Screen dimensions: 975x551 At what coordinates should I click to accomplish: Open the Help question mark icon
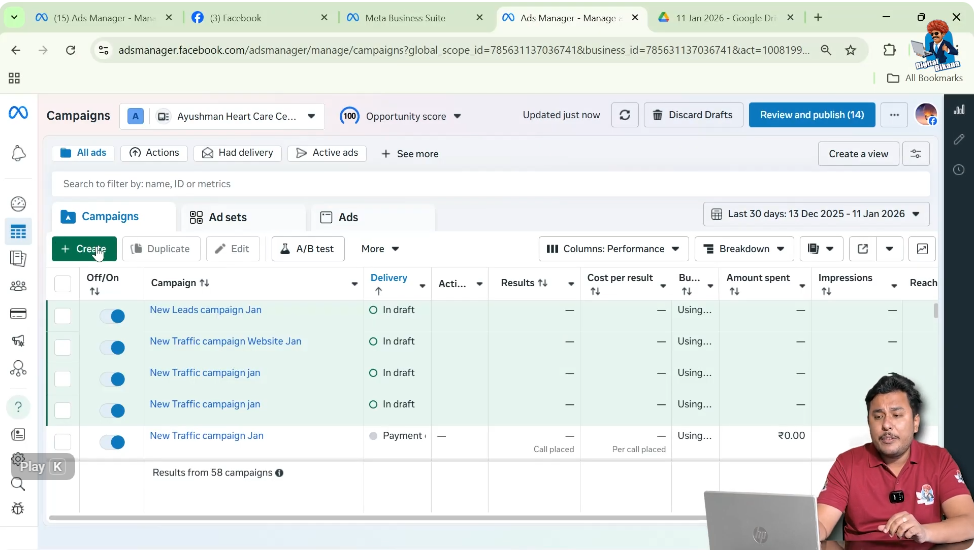18,407
